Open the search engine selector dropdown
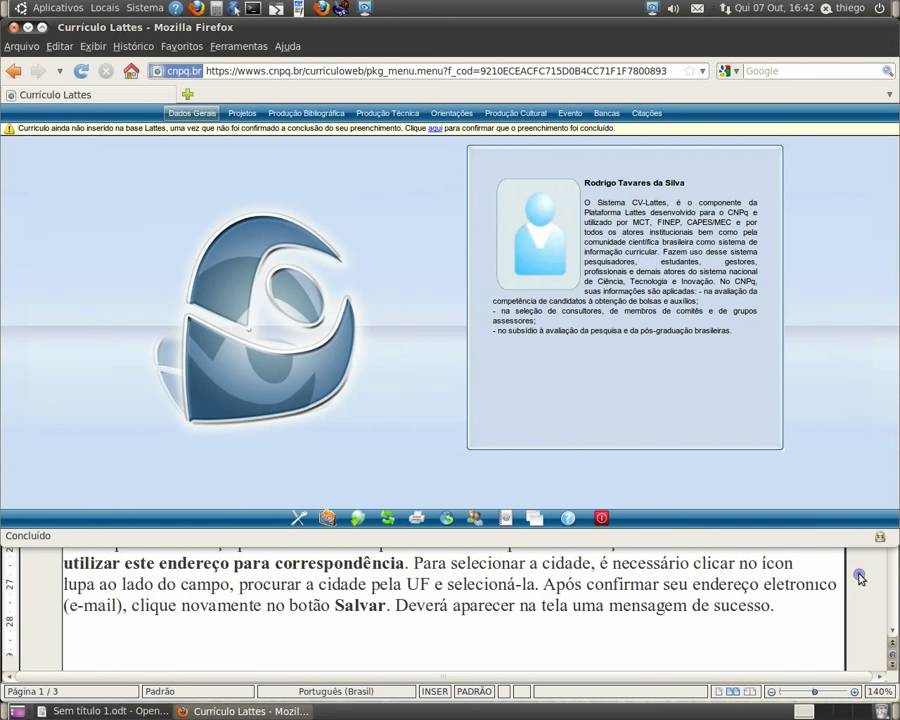This screenshot has height=720, width=900. [x=736, y=71]
